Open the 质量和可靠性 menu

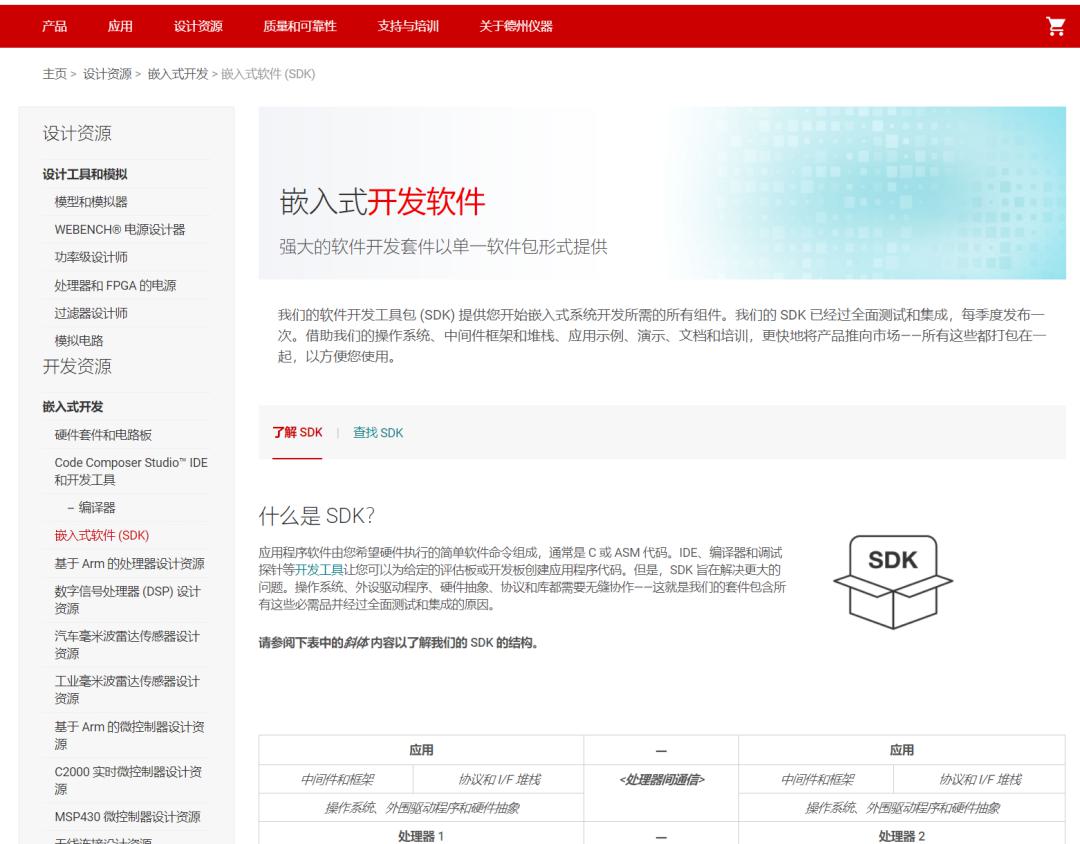(300, 26)
